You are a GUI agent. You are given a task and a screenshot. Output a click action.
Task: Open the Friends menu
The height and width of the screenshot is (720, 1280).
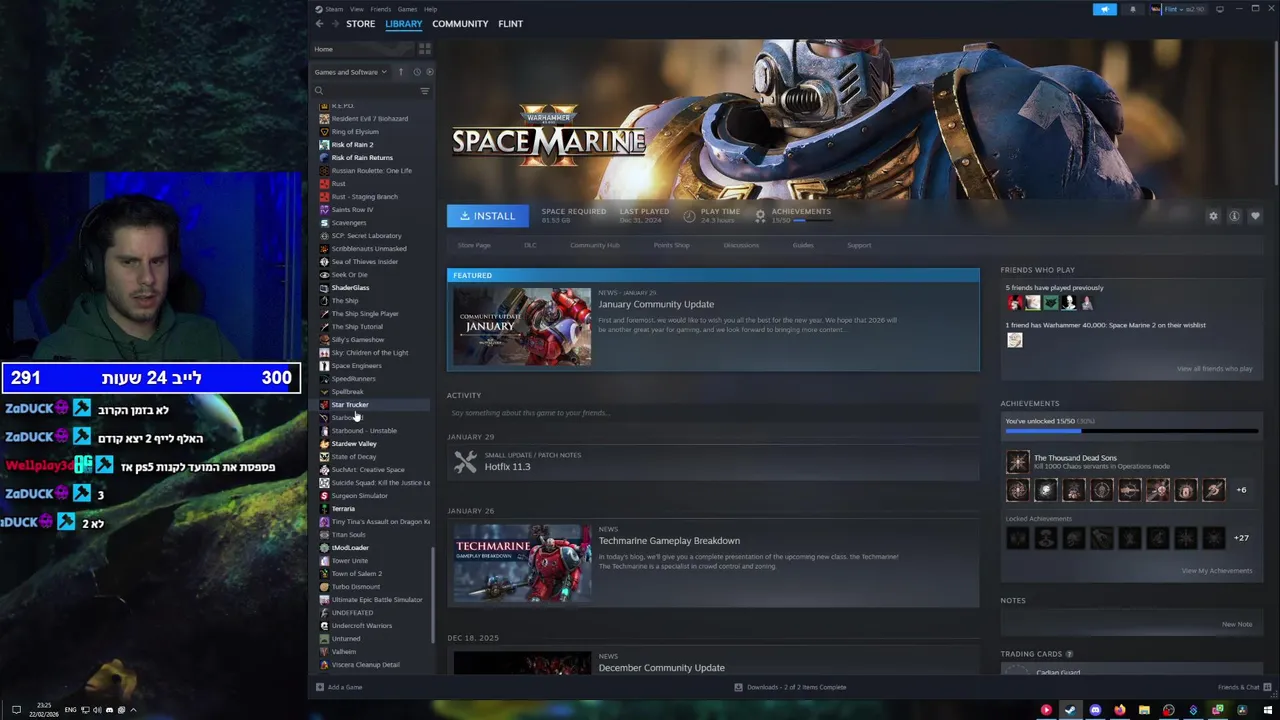[381, 9]
